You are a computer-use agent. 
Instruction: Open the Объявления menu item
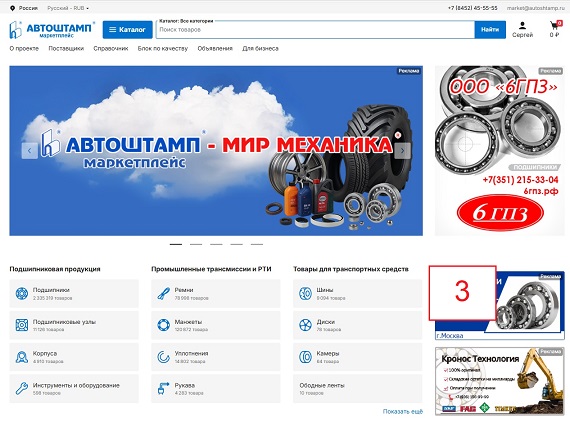point(215,48)
